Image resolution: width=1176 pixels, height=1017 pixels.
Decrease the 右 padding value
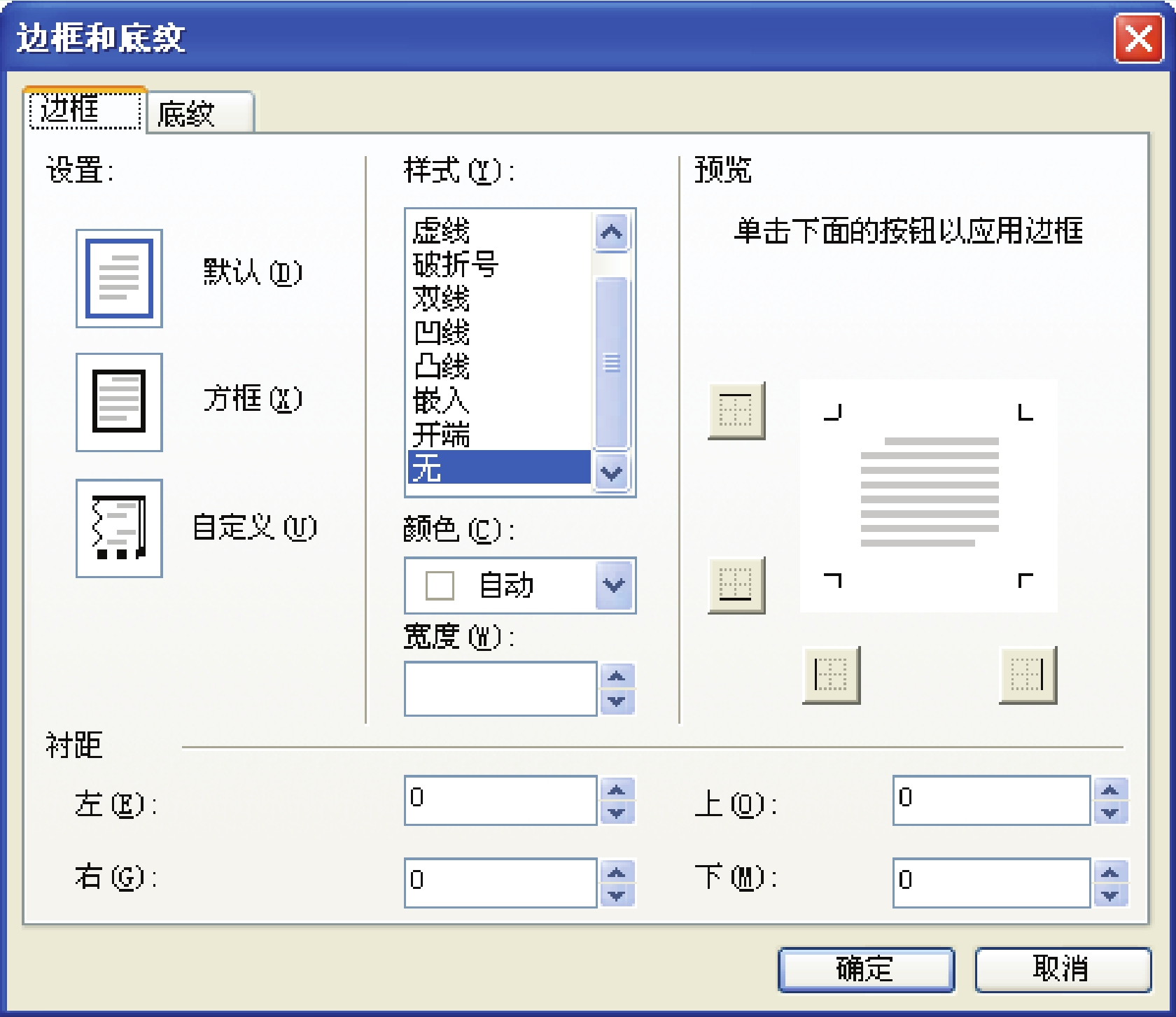point(617,895)
